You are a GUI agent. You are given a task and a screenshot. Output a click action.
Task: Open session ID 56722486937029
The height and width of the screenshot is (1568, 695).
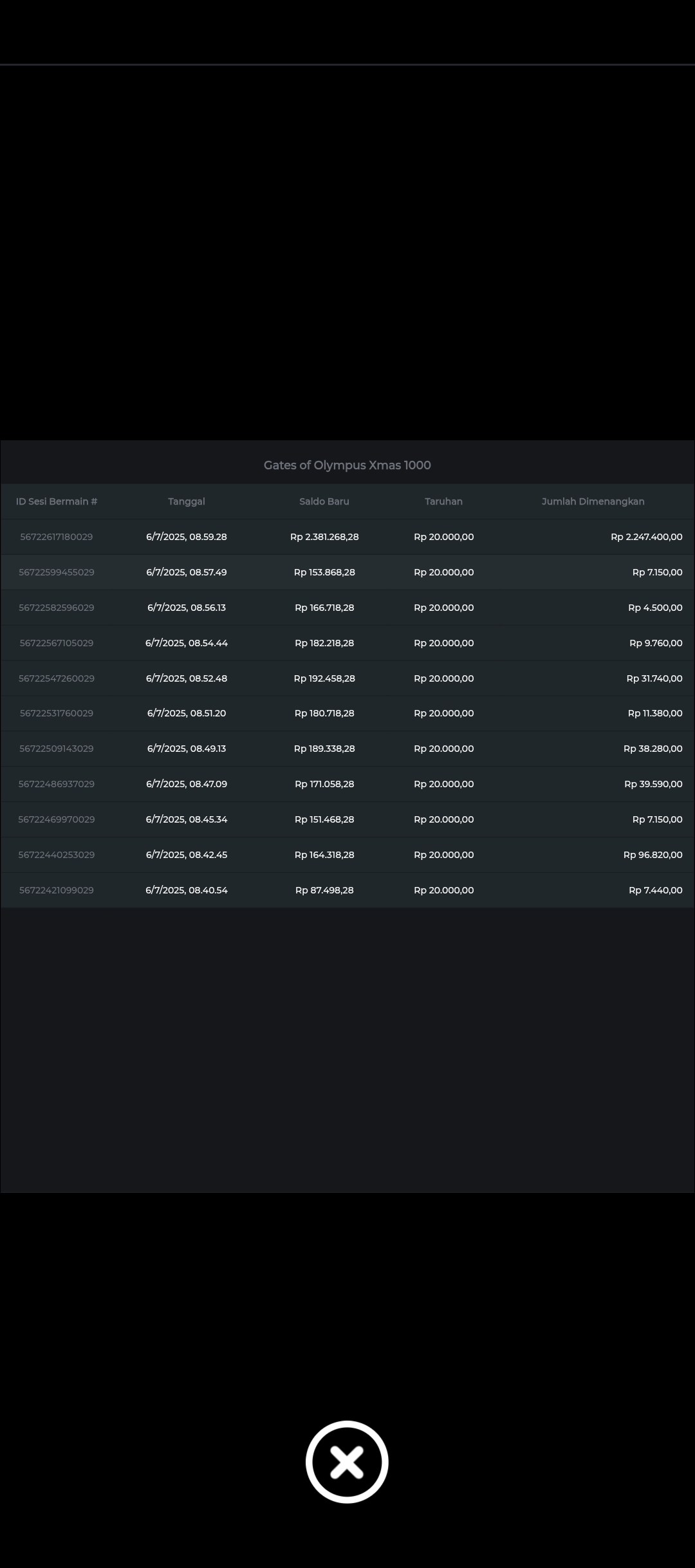pyautogui.click(x=57, y=784)
